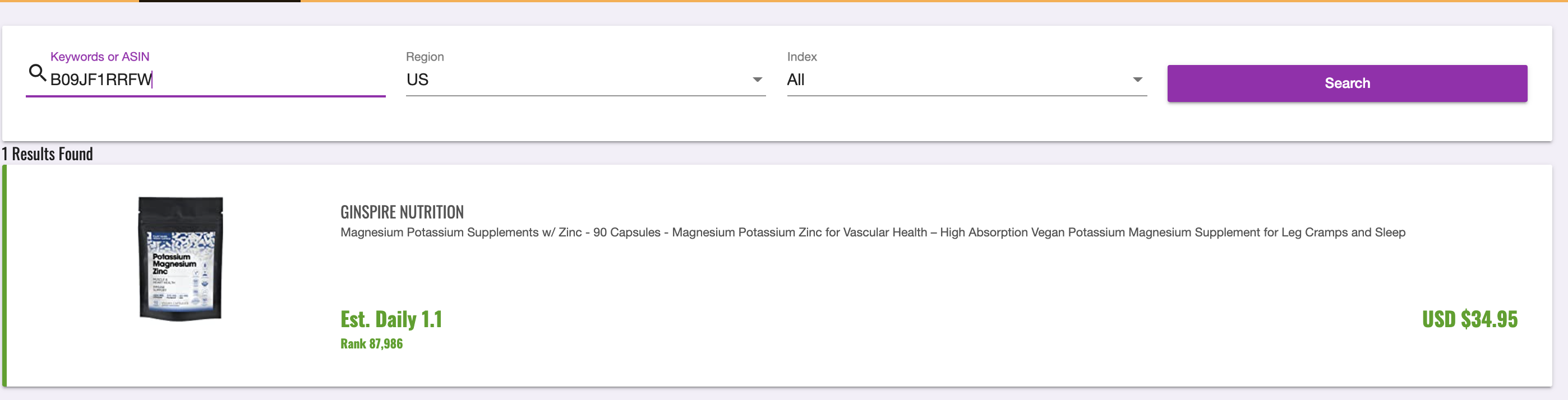Open the Potassium Magnesium Zinc product thumbnail

(x=181, y=259)
